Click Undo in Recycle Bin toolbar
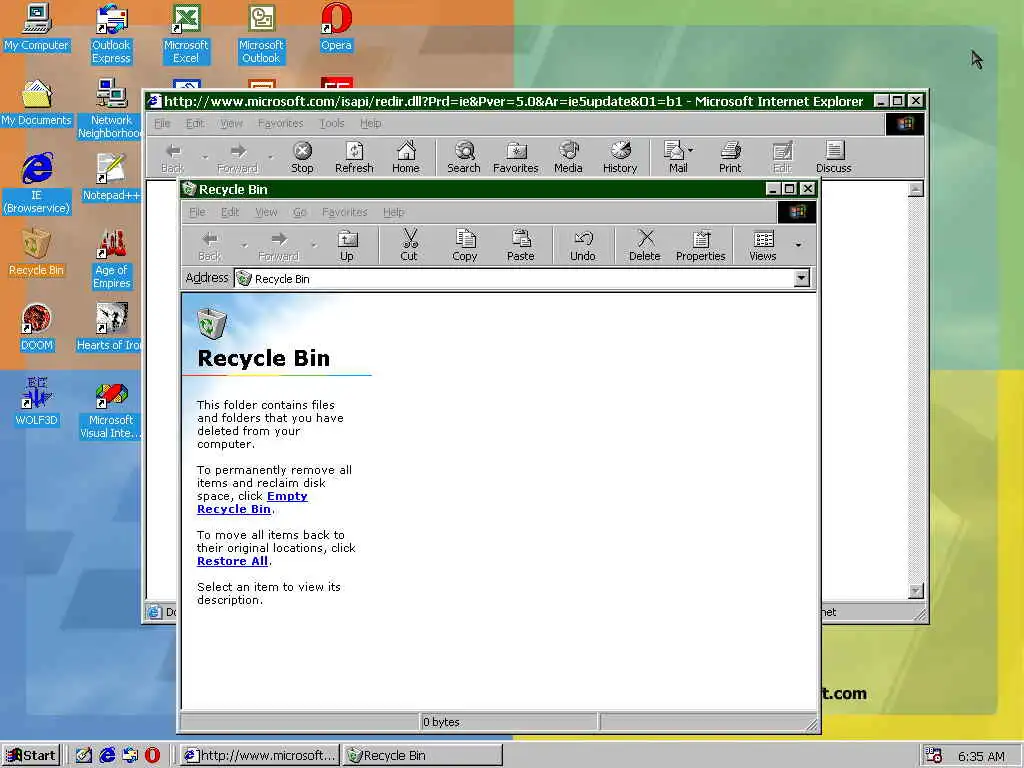 (583, 246)
